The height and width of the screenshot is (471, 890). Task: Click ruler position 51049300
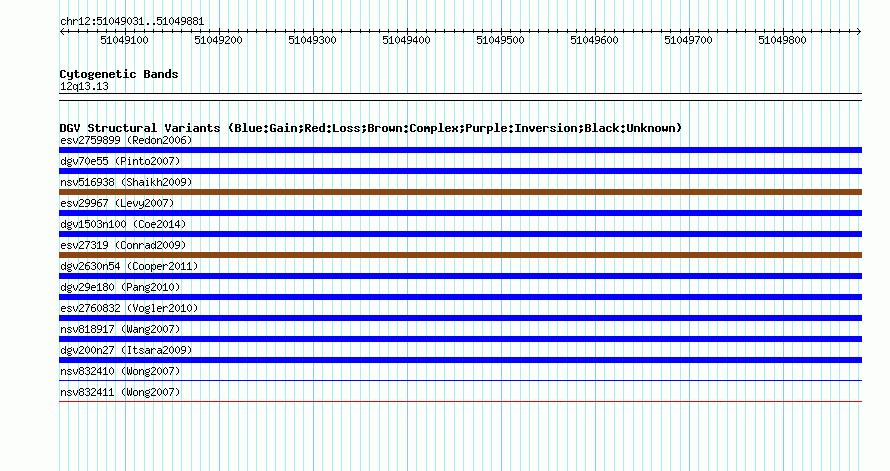(312, 40)
